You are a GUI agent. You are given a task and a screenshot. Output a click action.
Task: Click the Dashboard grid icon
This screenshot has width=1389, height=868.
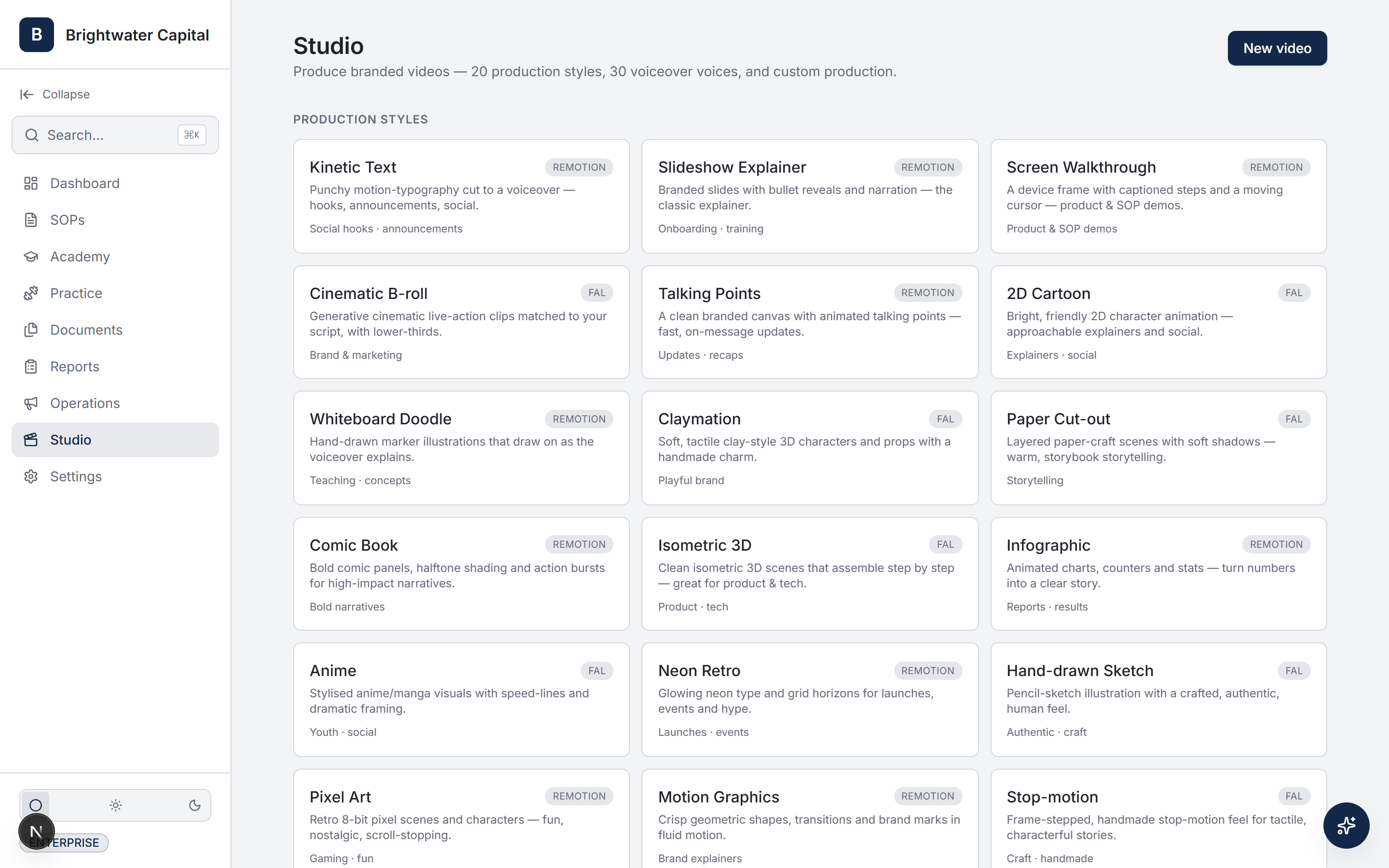tap(31, 183)
